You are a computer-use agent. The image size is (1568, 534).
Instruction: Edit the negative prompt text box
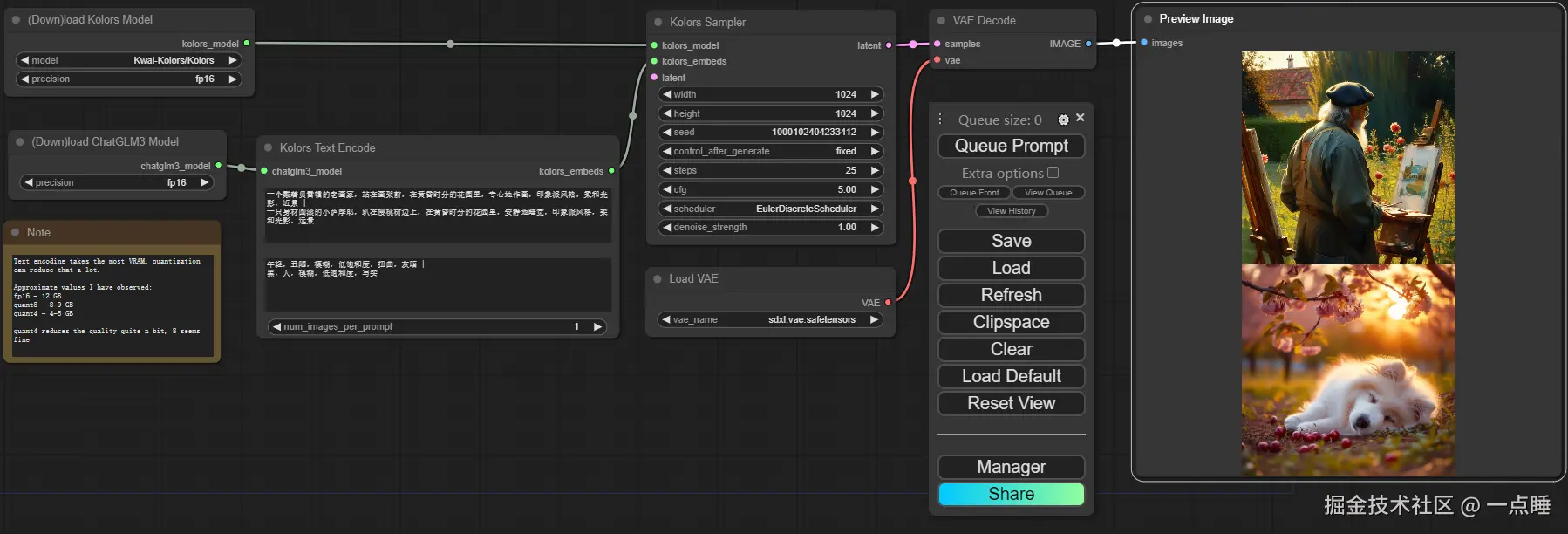438,284
